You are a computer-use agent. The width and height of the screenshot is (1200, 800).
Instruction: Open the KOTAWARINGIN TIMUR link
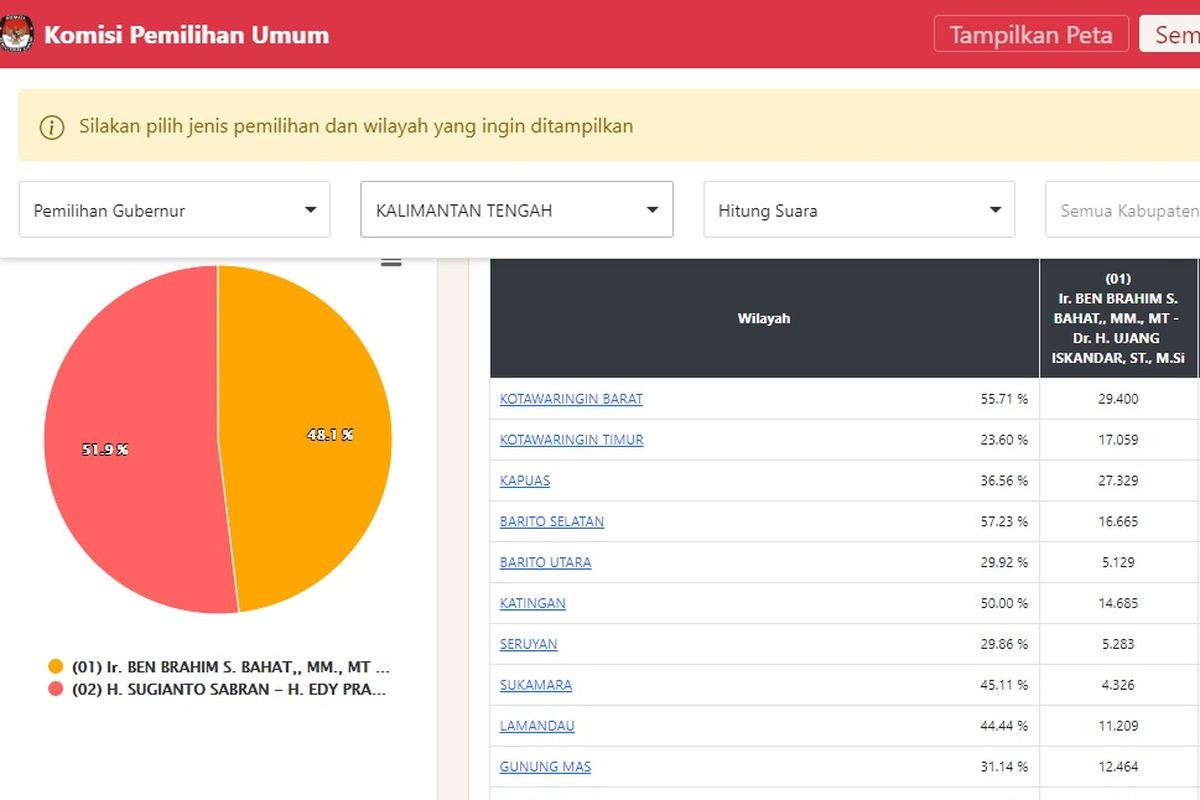click(x=571, y=440)
